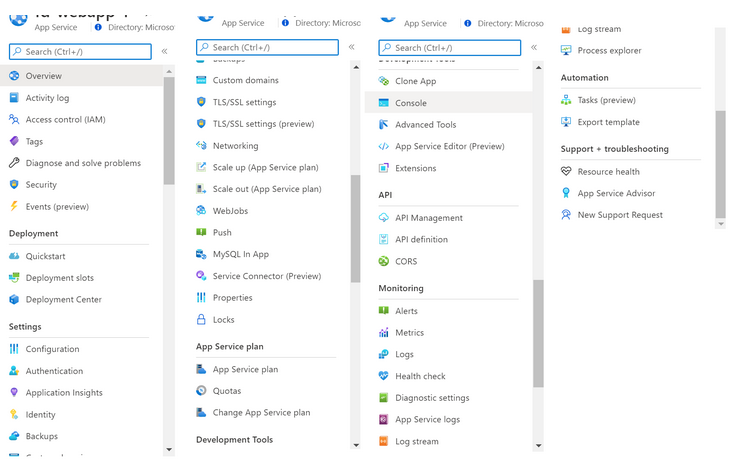This screenshot has width=752, height=470.
Task: Click the Console icon
Action: pyautogui.click(x=384, y=103)
